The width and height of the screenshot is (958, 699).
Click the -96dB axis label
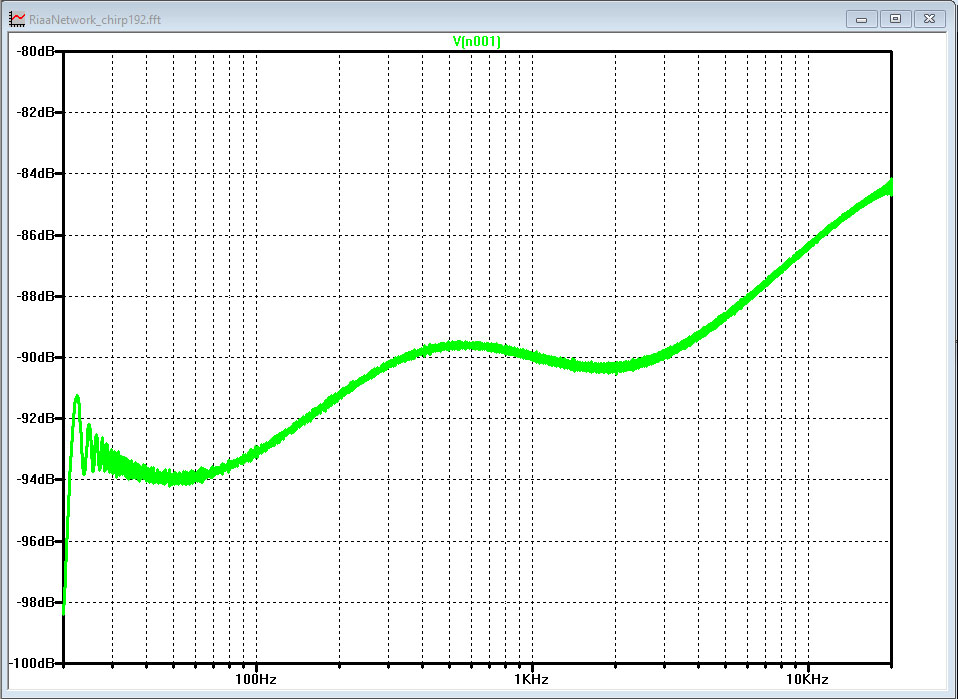35,541
